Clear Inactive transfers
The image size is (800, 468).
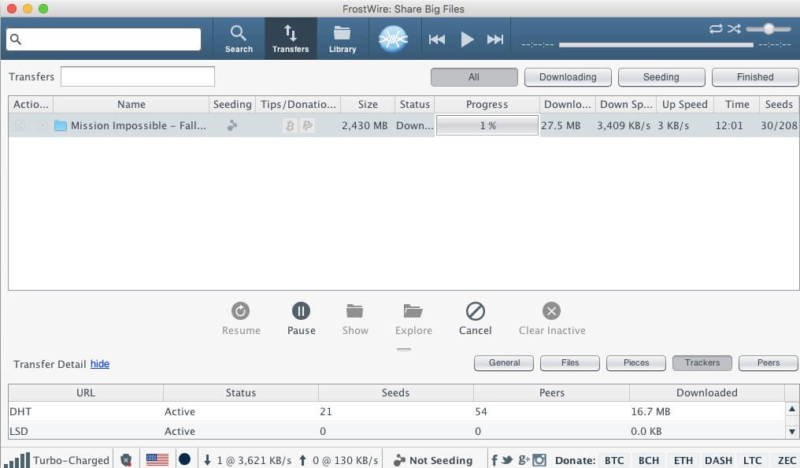coord(552,319)
